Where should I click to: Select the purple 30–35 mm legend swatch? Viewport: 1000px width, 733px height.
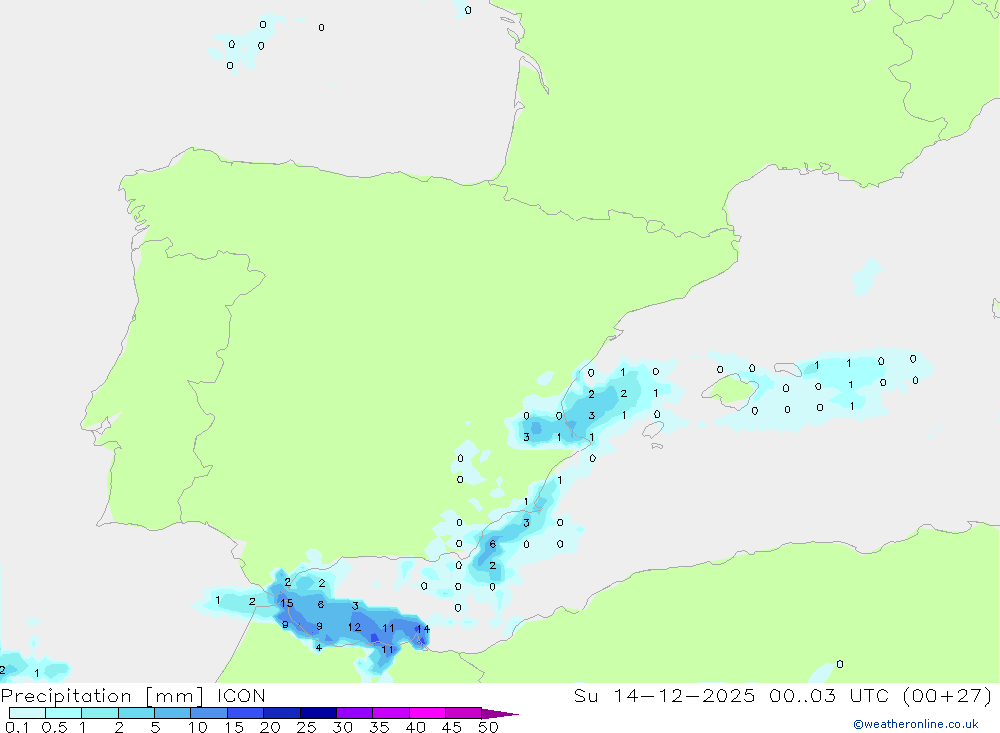(355, 713)
